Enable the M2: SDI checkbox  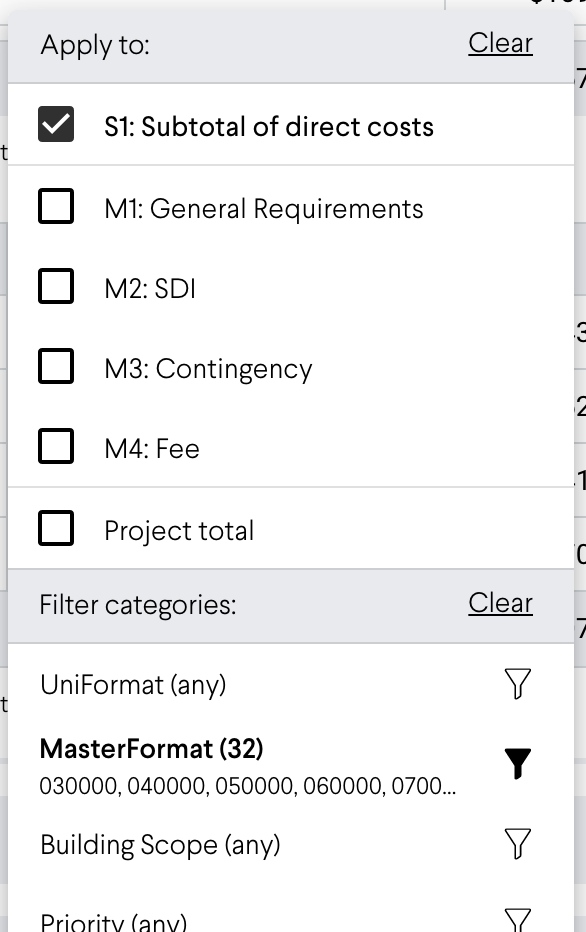tap(56, 286)
